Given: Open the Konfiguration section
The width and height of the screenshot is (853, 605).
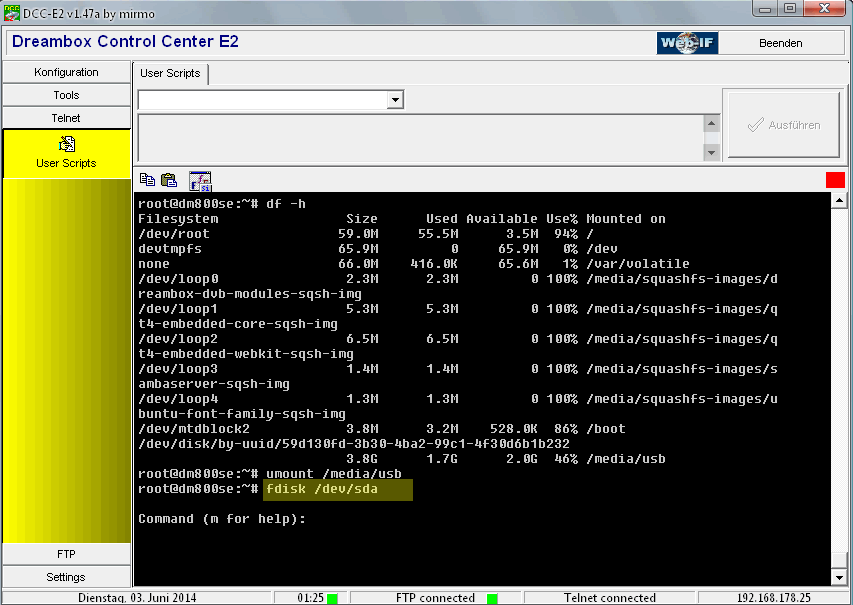Looking at the screenshot, I should click(x=66, y=72).
